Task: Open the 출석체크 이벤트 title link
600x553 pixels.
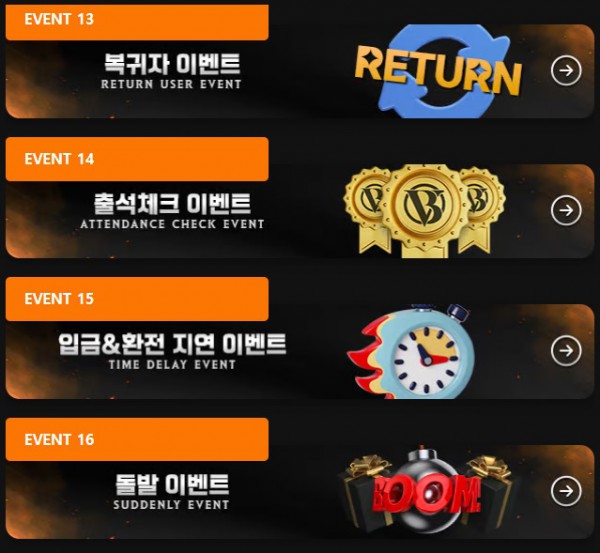Action: [x=172, y=204]
